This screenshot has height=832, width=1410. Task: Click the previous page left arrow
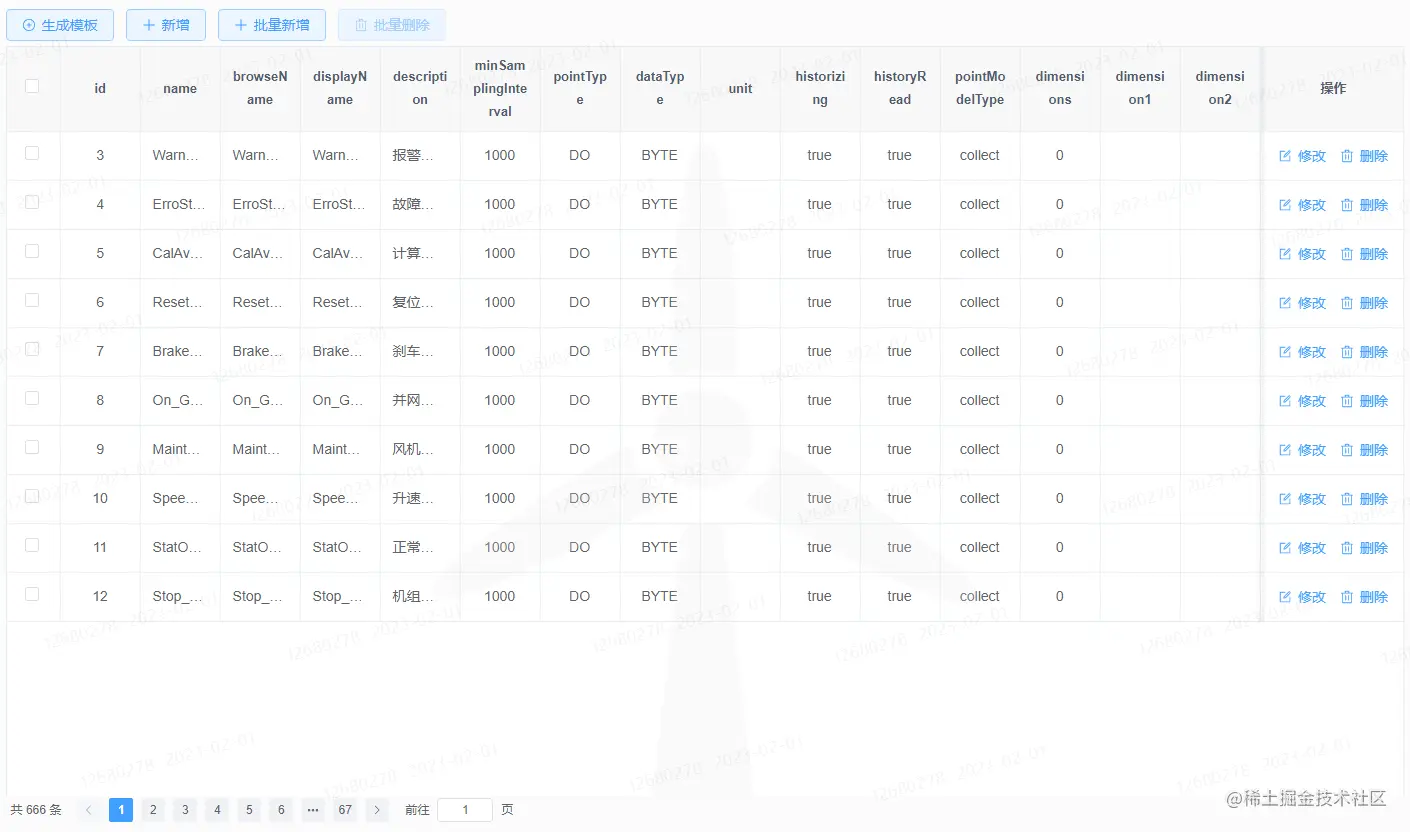(x=89, y=810)
